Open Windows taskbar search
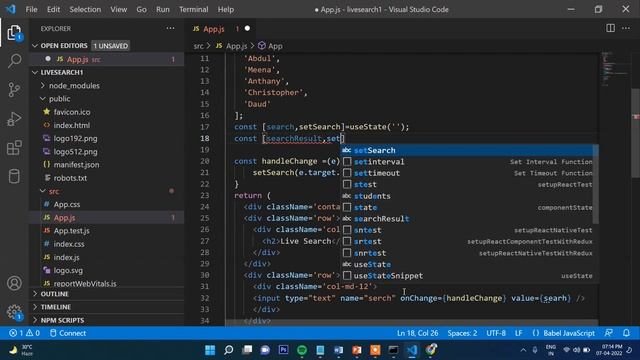 pyautogui.click(x=229, y=350)
